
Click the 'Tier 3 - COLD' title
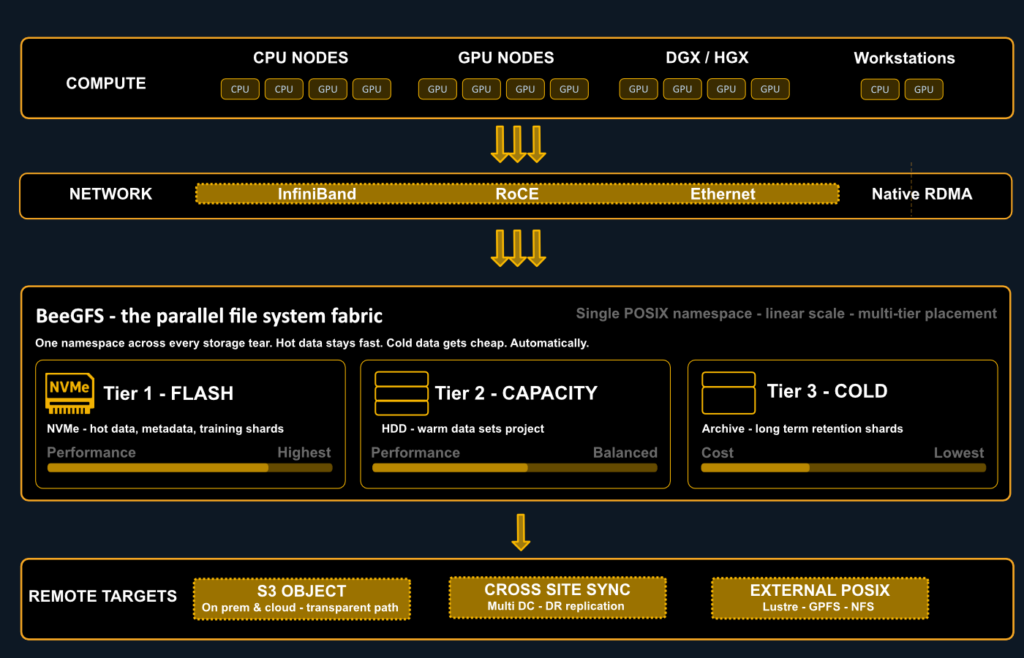coord(827,391)
